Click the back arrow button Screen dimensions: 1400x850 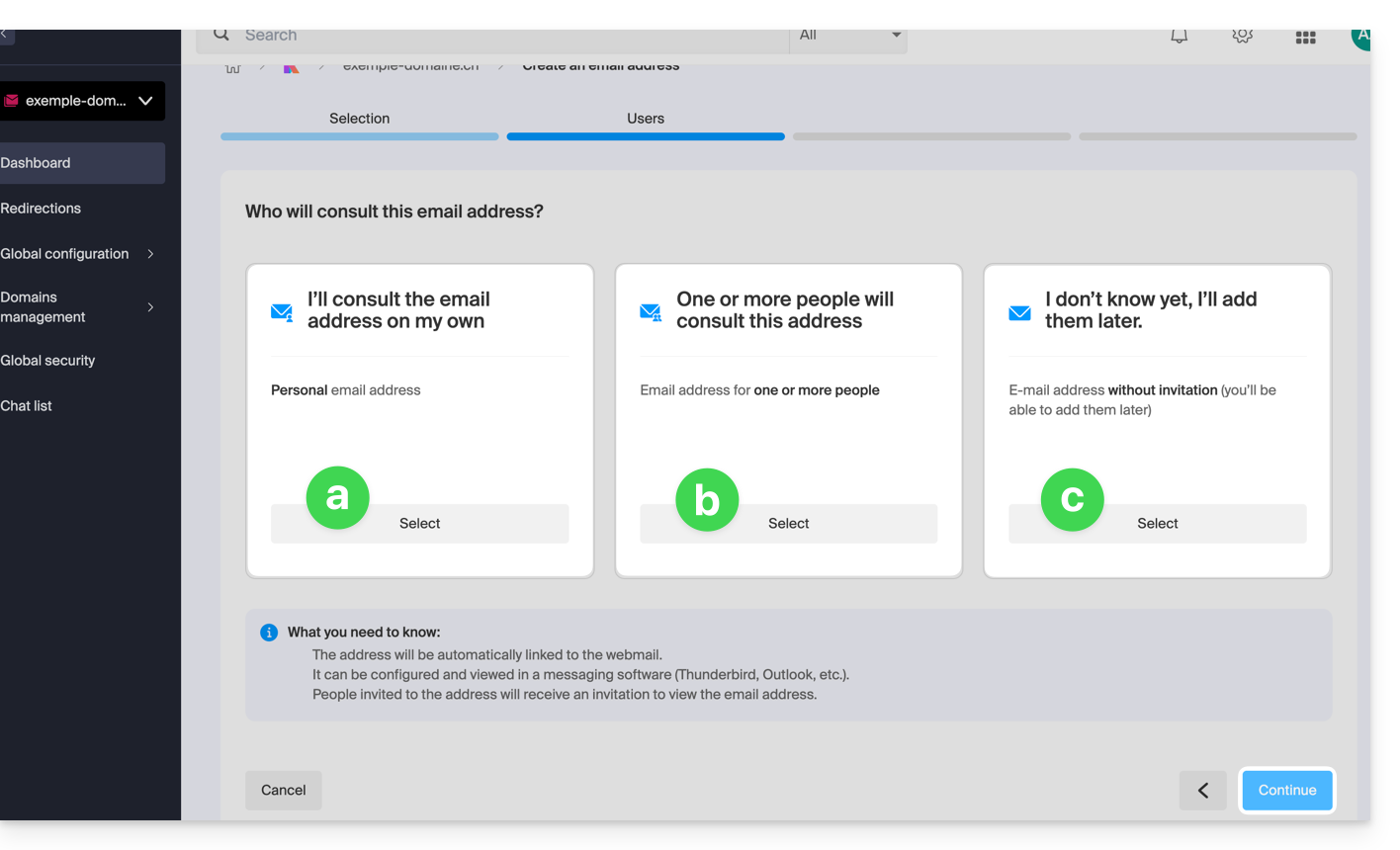click(x=1202, y=790)
